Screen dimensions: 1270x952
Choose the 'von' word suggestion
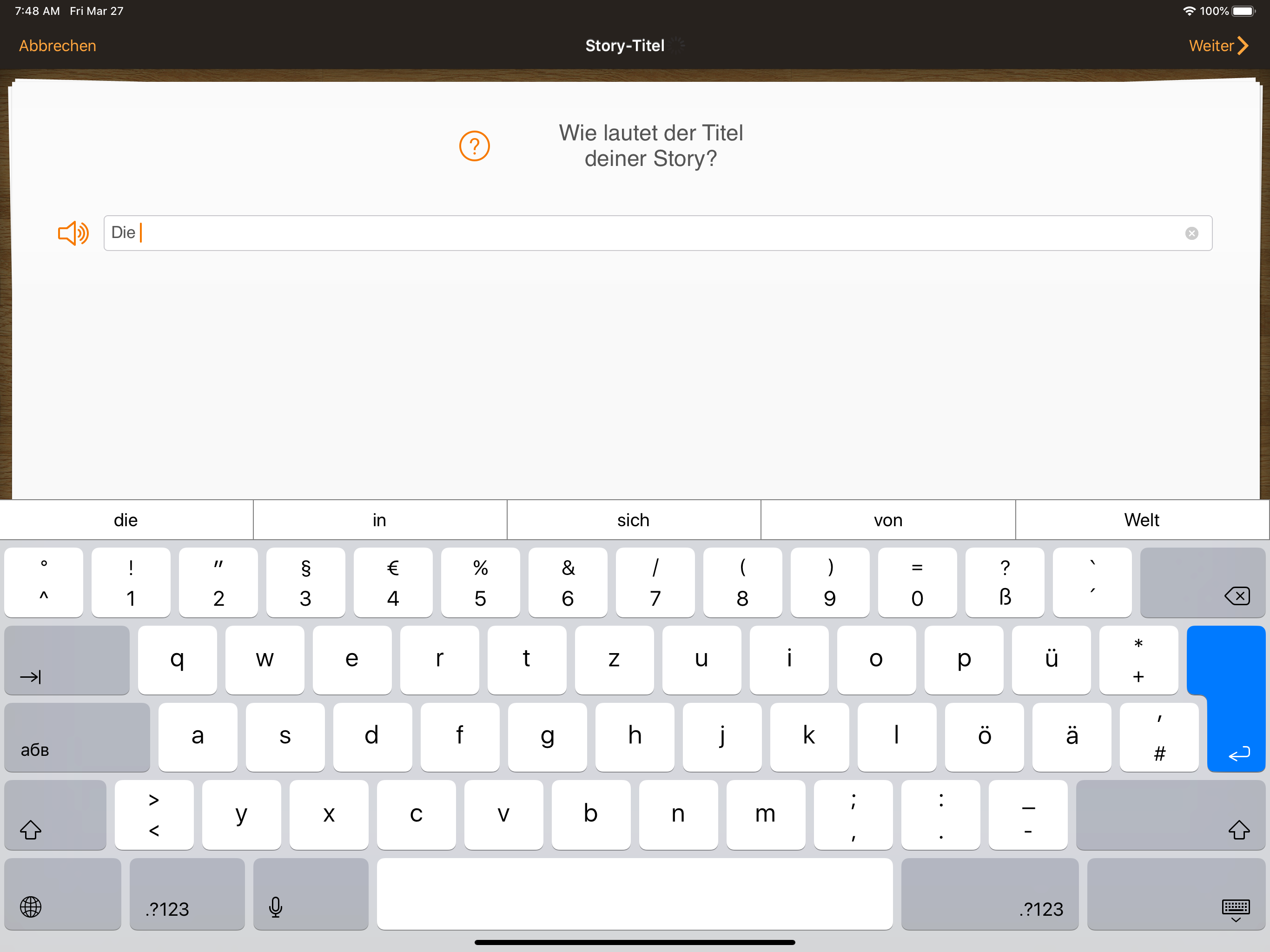pyautogui.click(x=887, y=520)
